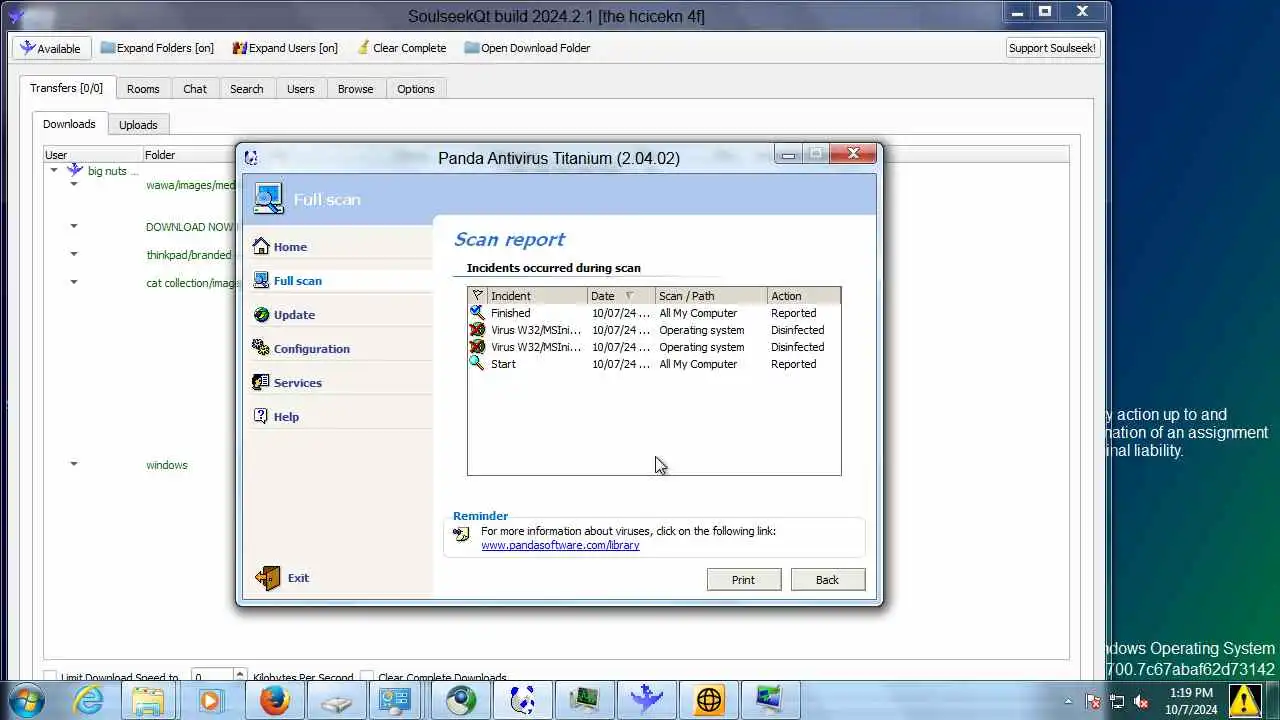Click the Reminder information icon

point(461,535)
